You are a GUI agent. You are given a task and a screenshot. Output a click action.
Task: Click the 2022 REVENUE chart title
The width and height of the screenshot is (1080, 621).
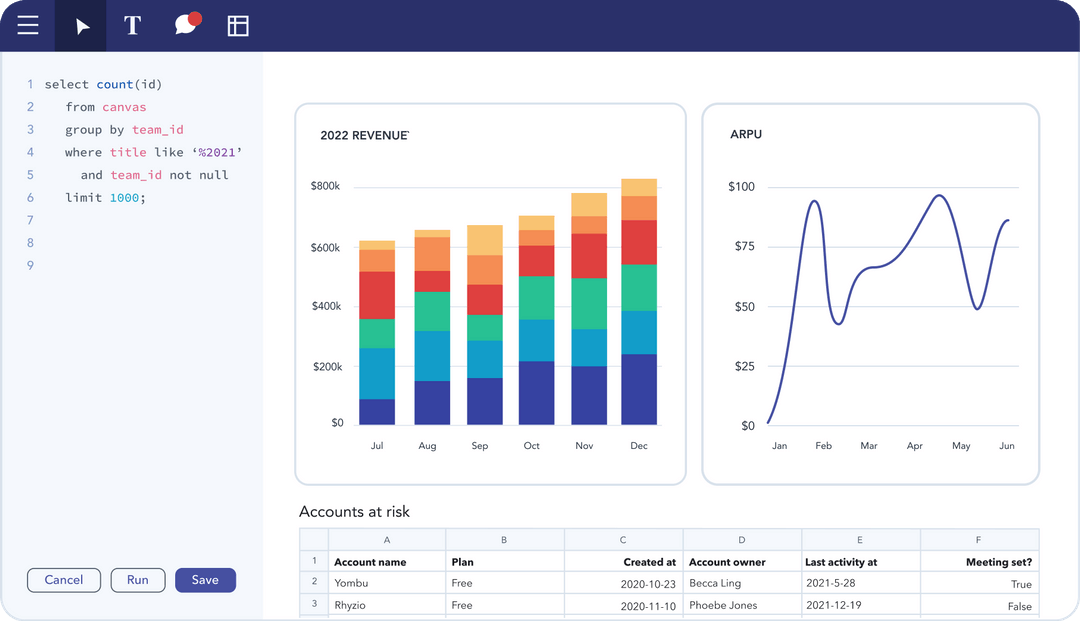pos(364,135)
